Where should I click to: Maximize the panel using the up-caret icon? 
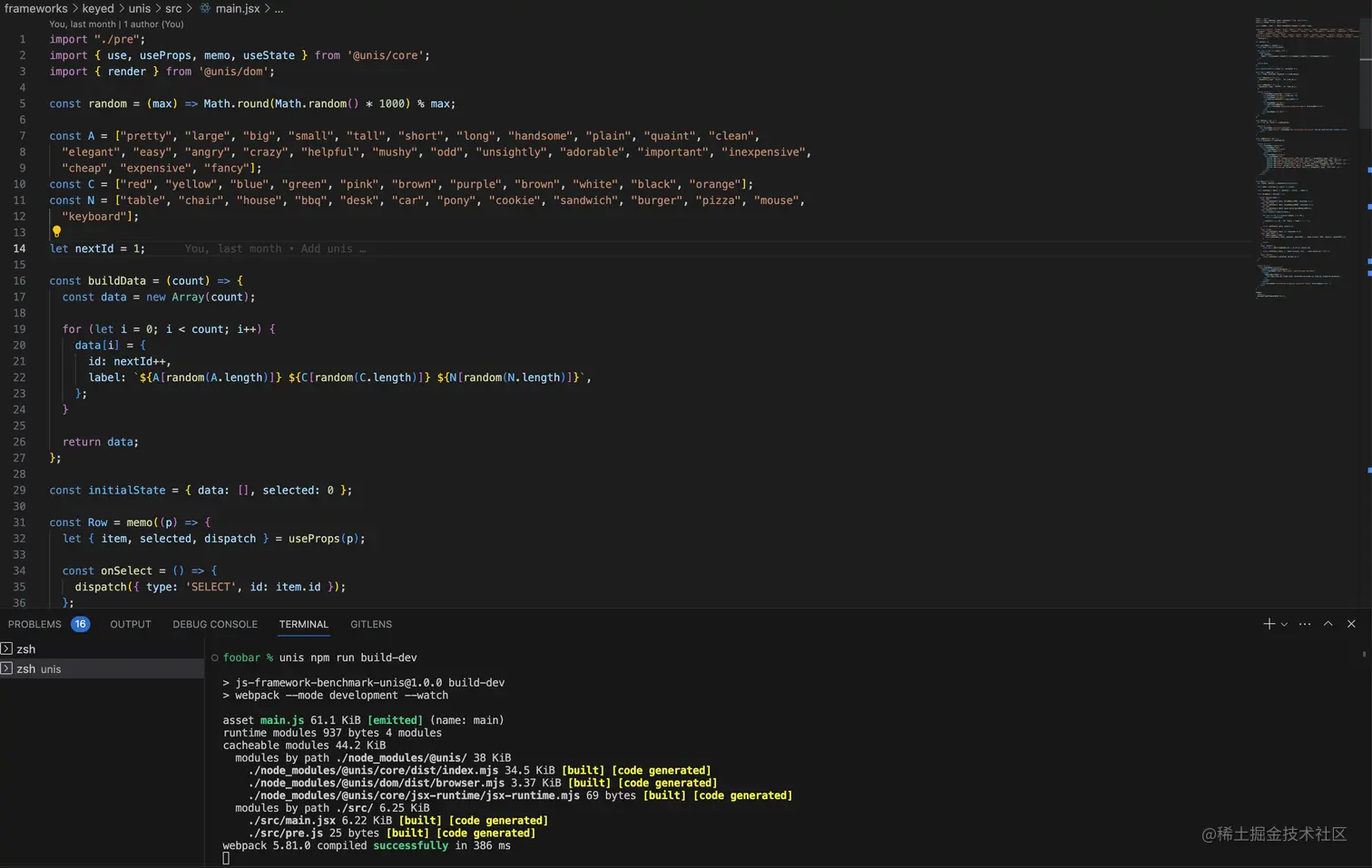tap(1328, 624)
